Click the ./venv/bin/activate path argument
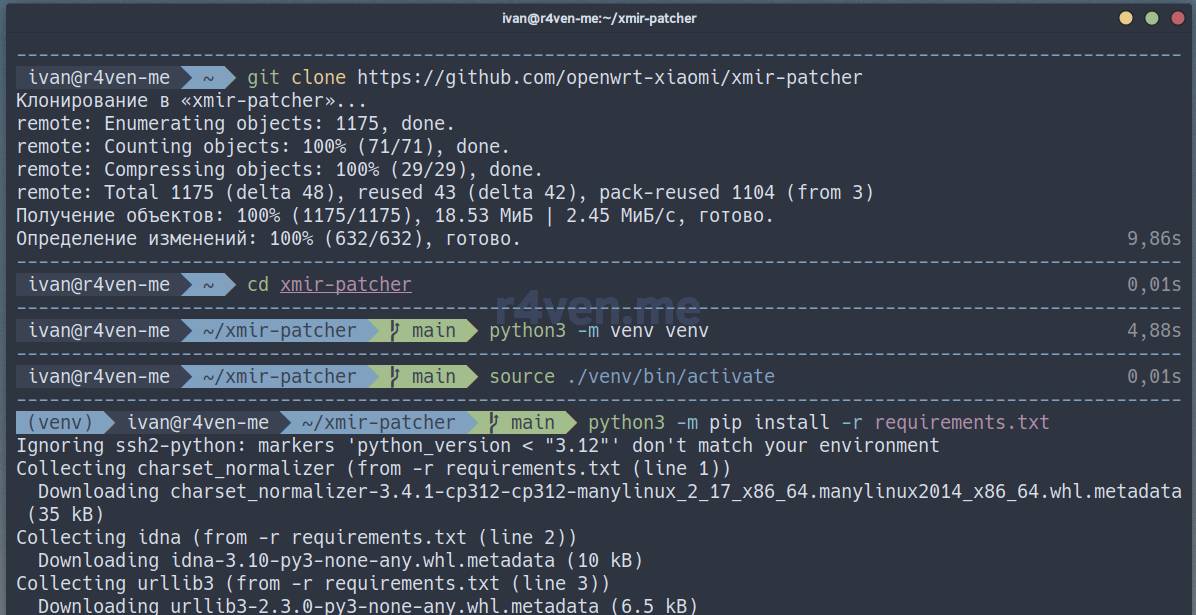 pos(670,377)
